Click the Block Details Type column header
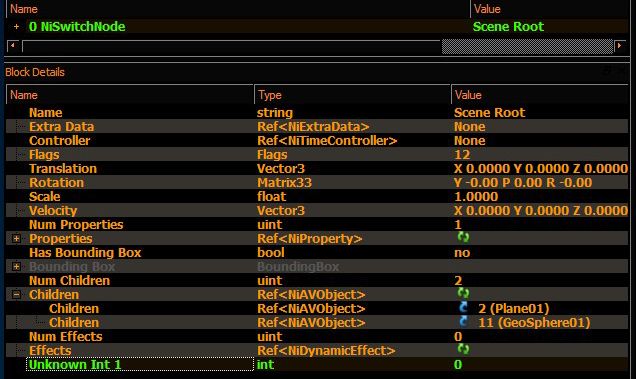The image size is (636, 379). click(x=352, y=95)
